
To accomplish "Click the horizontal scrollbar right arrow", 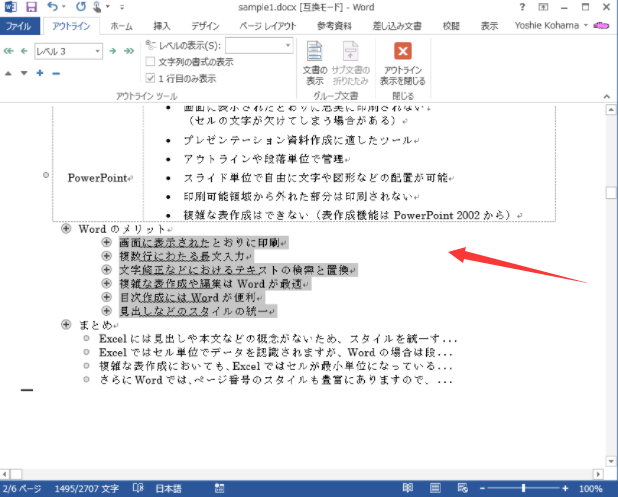I will pyautogui.click(x=598, y=474).
